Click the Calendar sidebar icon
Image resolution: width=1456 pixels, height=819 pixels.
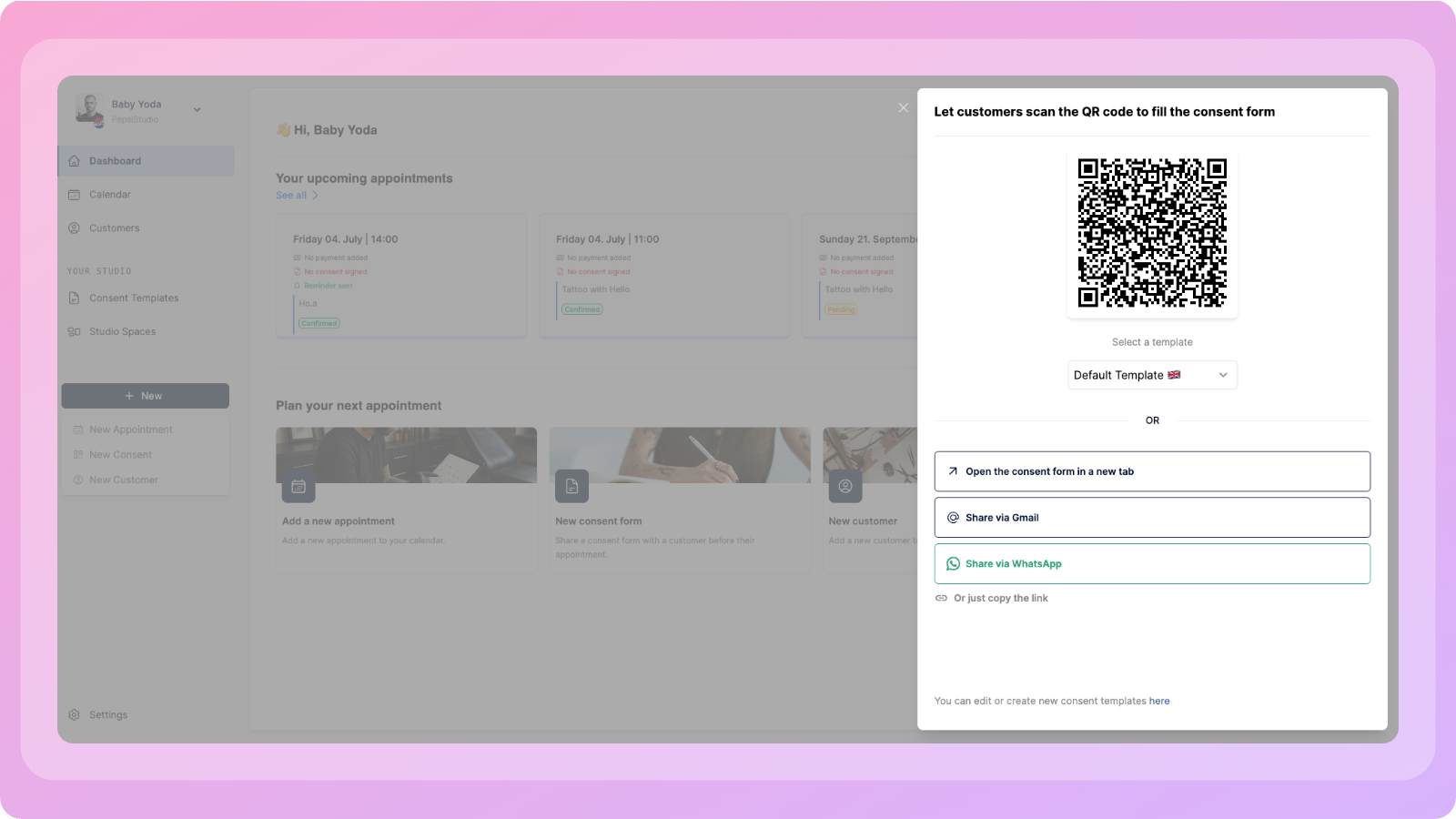tap(75, 195)
